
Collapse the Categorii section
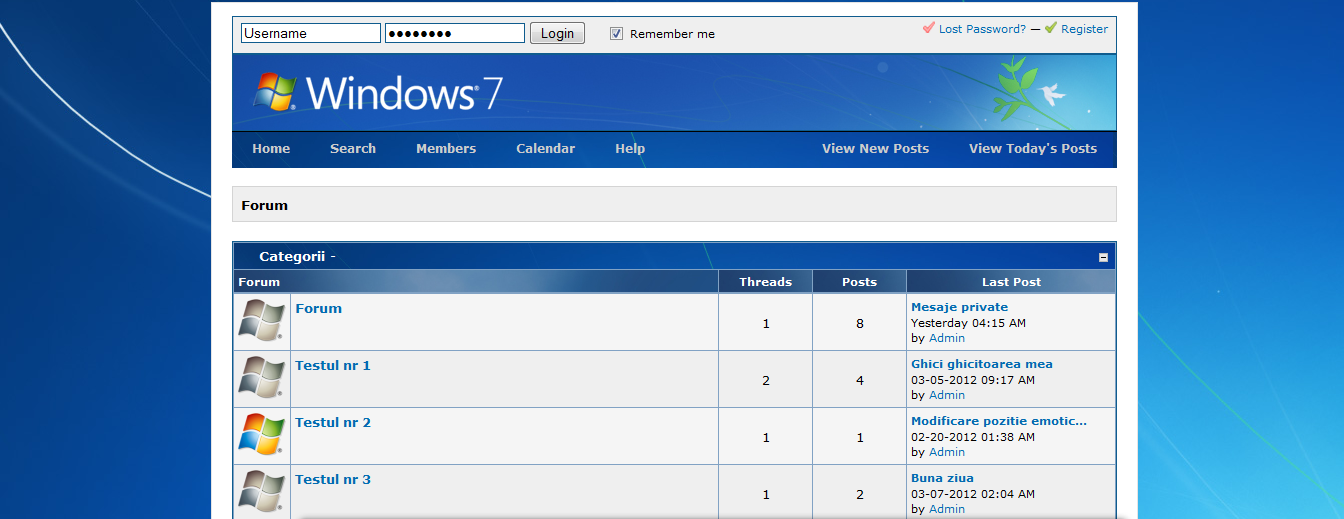1104,257
